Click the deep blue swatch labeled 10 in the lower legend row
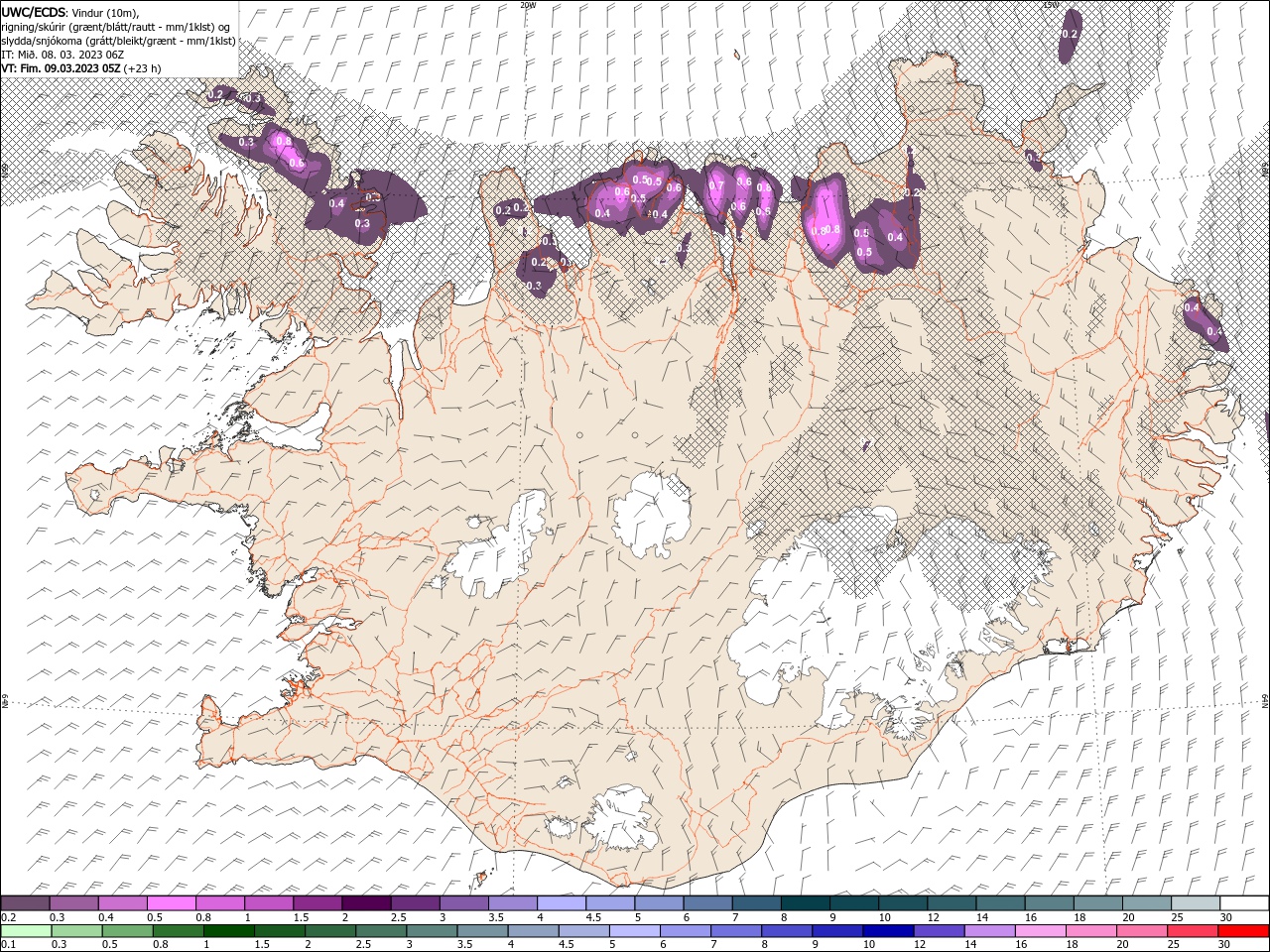1270x952 pixels. tap(887, 930)
